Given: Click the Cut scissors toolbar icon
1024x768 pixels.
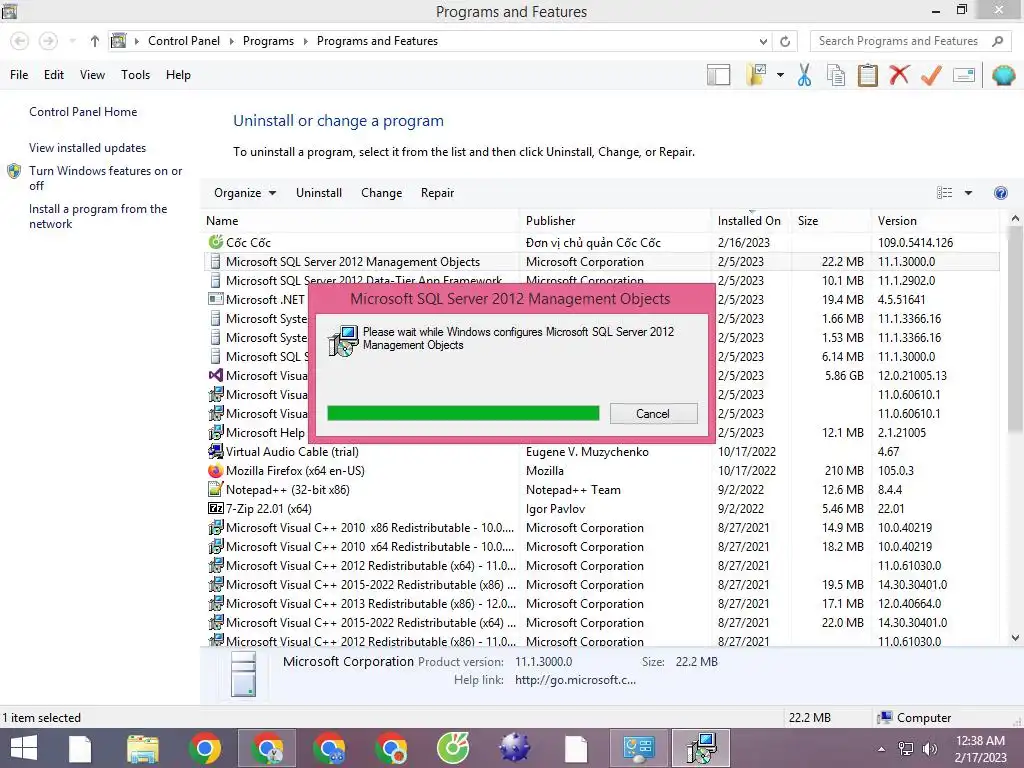Looking at the screenshot, I should pyautogui.click(x=804, y=75).
